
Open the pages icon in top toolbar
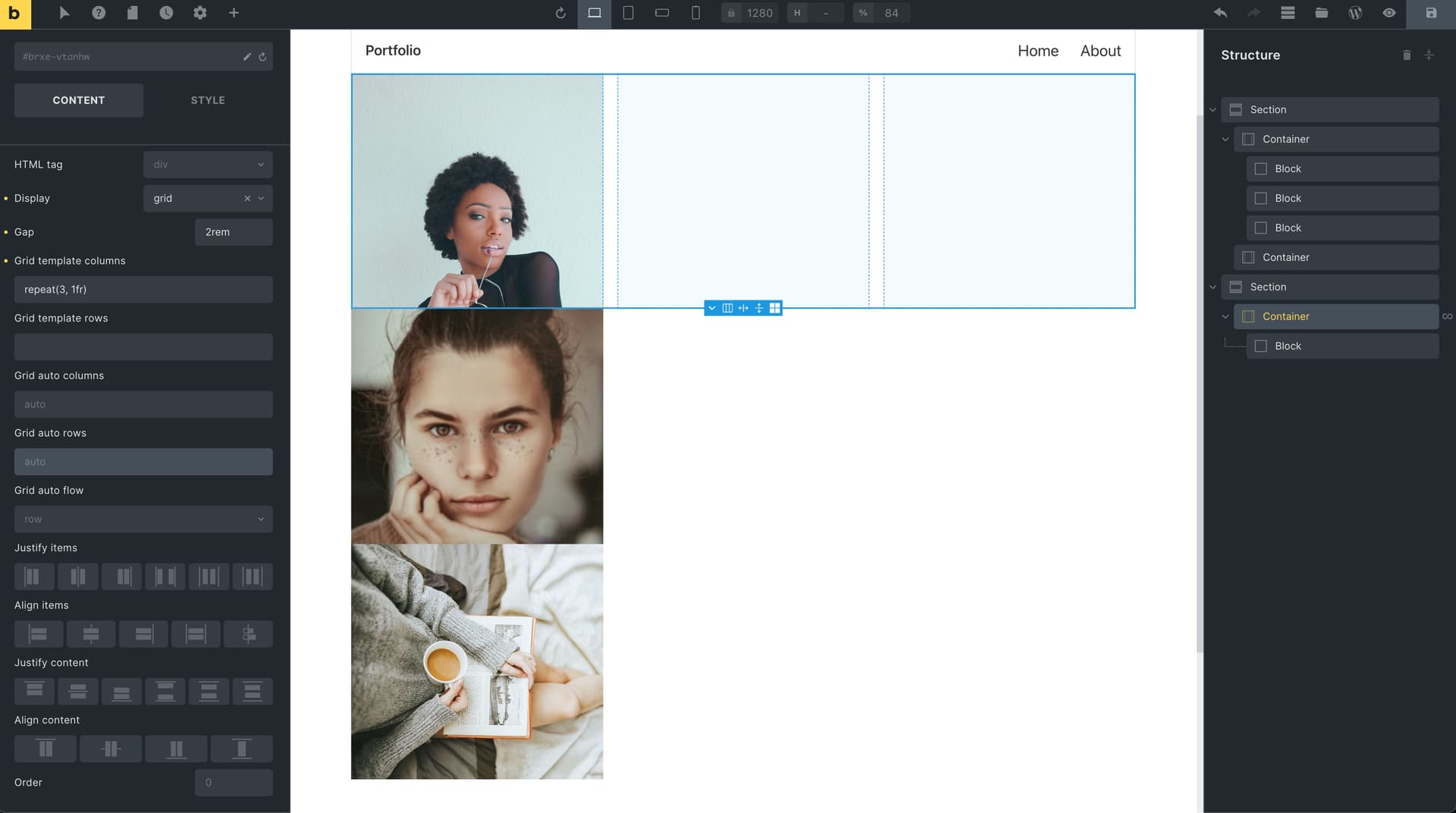click(x=132, y=13)
